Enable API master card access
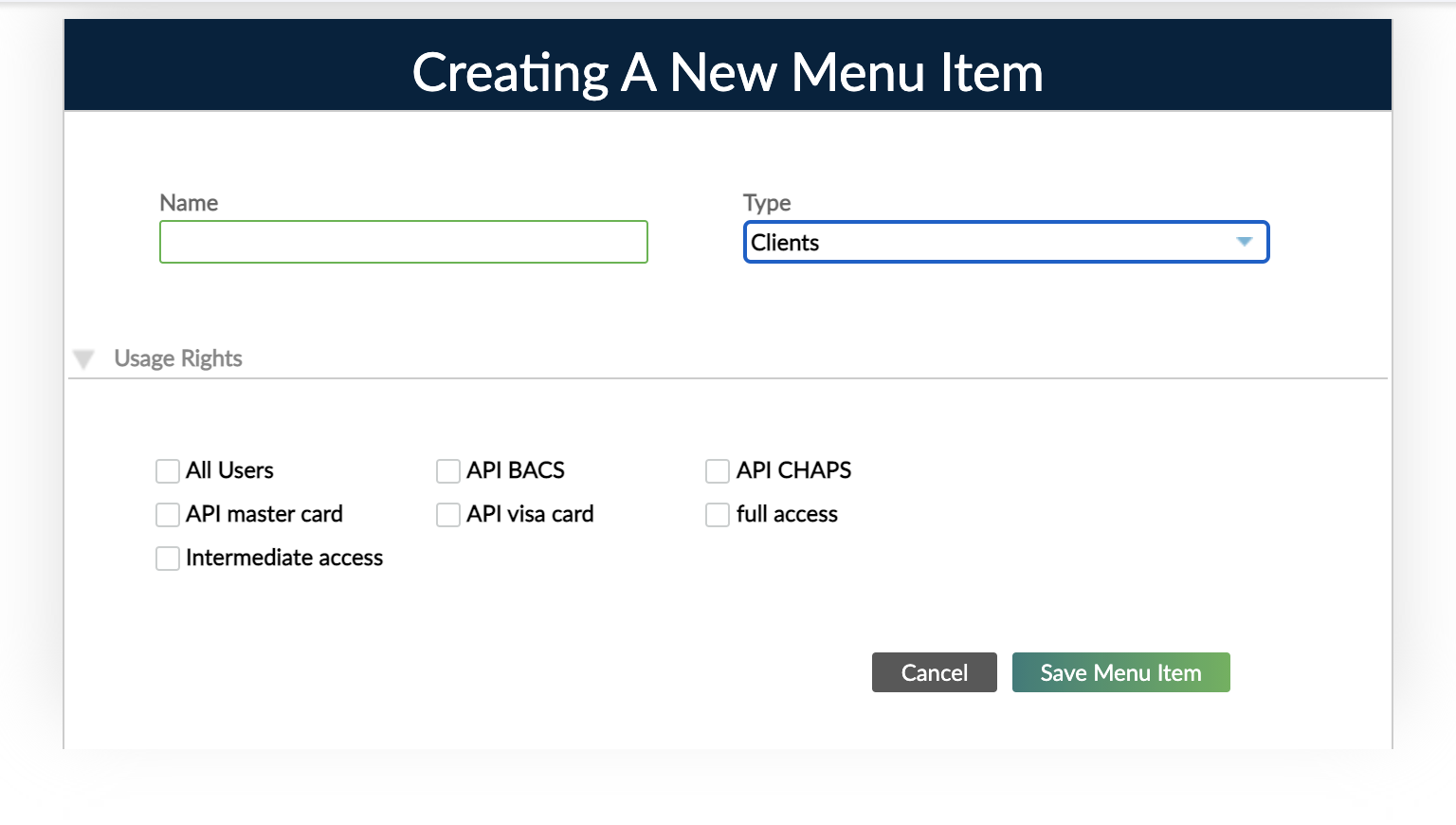 [x=167, y=514]
